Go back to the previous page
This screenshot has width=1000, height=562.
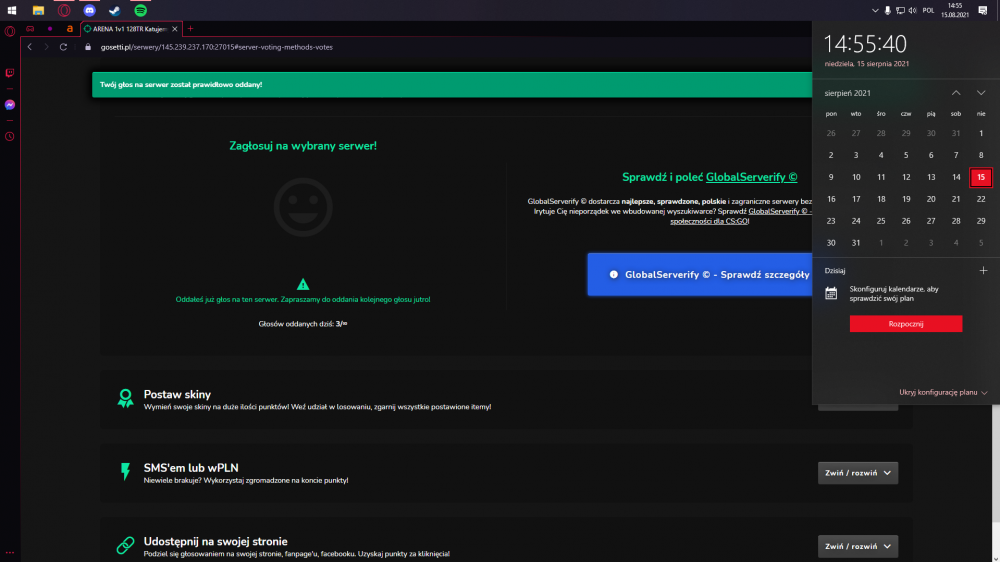tap(29, 47)
